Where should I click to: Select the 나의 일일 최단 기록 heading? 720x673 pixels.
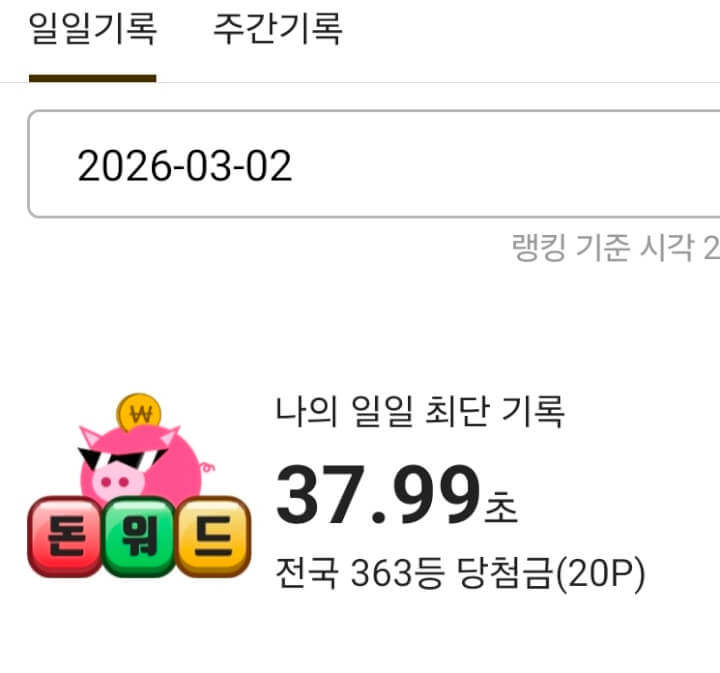coord(420,411)
